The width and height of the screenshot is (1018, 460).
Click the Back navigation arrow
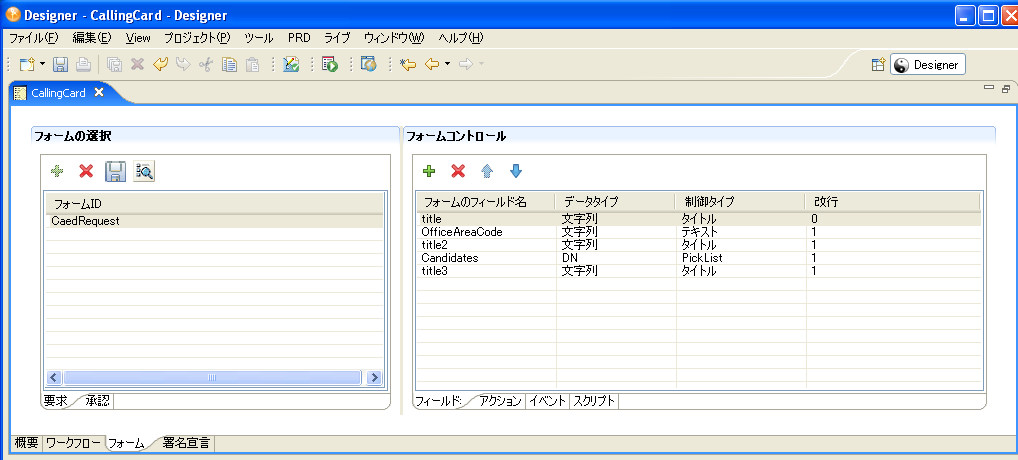coord(432,64)
